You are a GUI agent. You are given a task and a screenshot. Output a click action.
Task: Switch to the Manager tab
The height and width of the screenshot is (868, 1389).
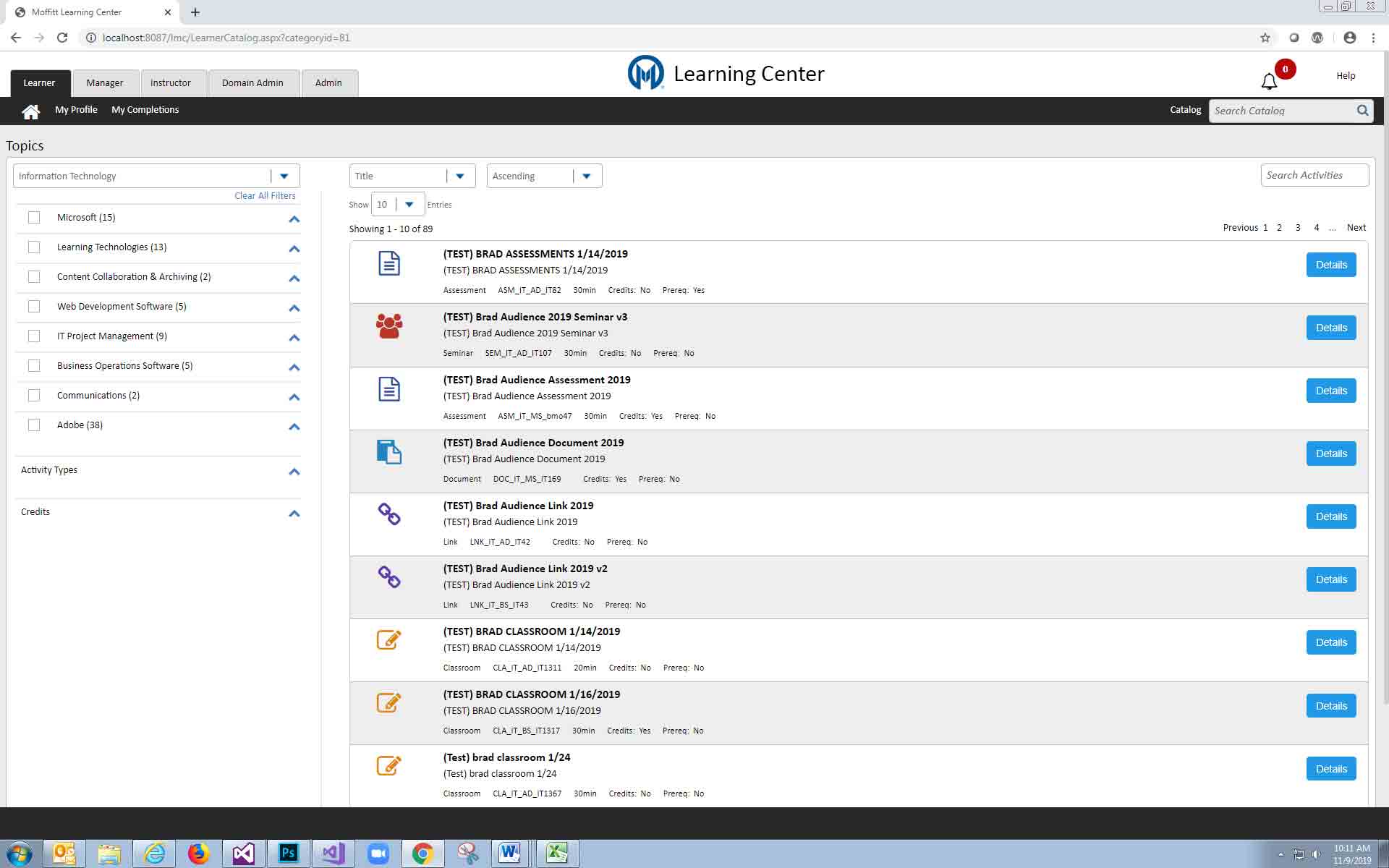[x=104, y=83]
